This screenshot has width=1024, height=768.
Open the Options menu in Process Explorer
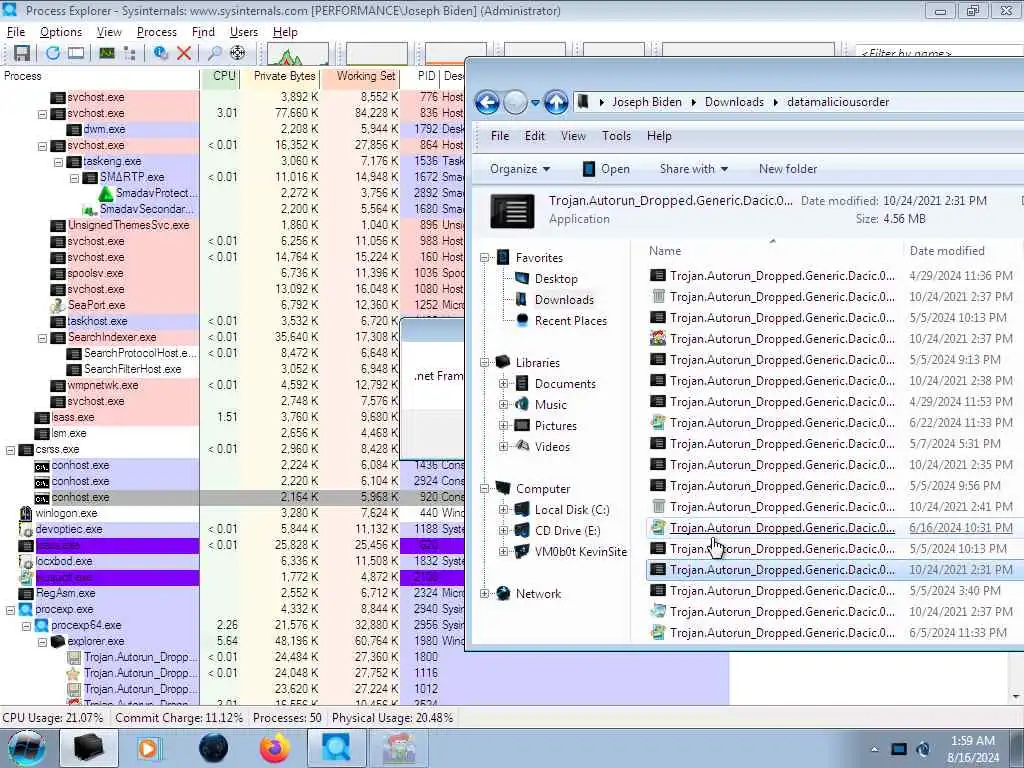(x=61, y=32)
